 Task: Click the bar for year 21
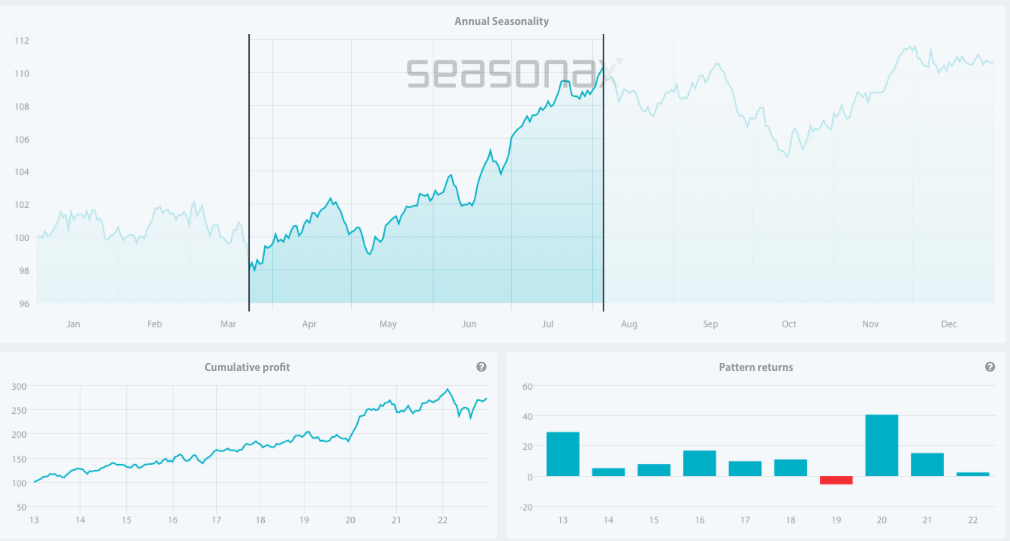(927, 465)
